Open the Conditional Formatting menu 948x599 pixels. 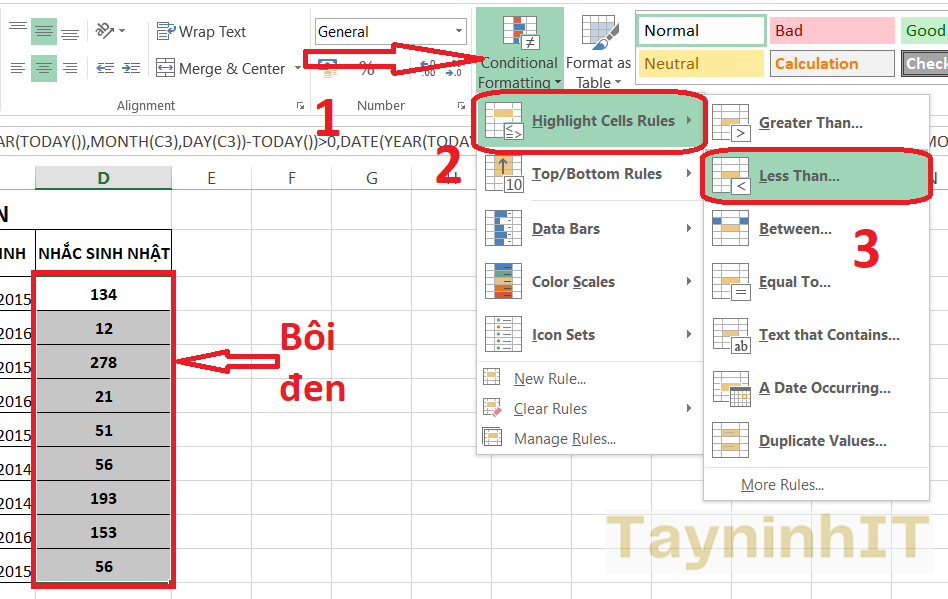[519, 50]
